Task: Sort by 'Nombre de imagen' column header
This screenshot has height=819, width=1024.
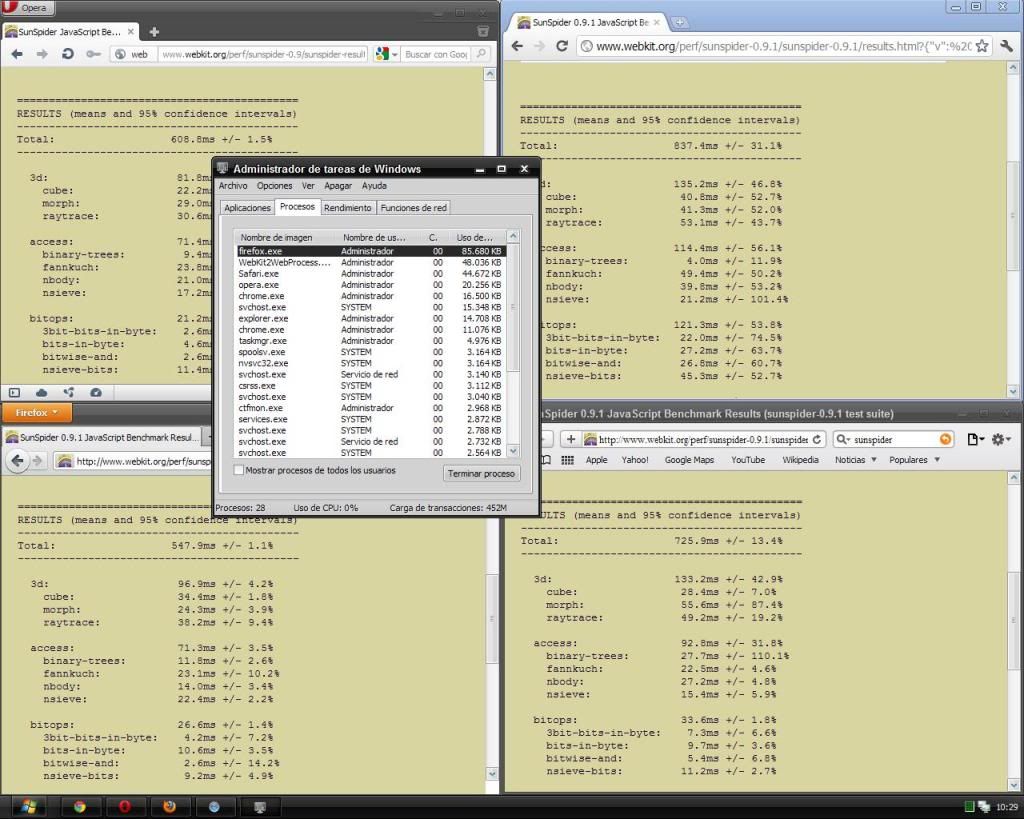Action: tap(286, 238)
